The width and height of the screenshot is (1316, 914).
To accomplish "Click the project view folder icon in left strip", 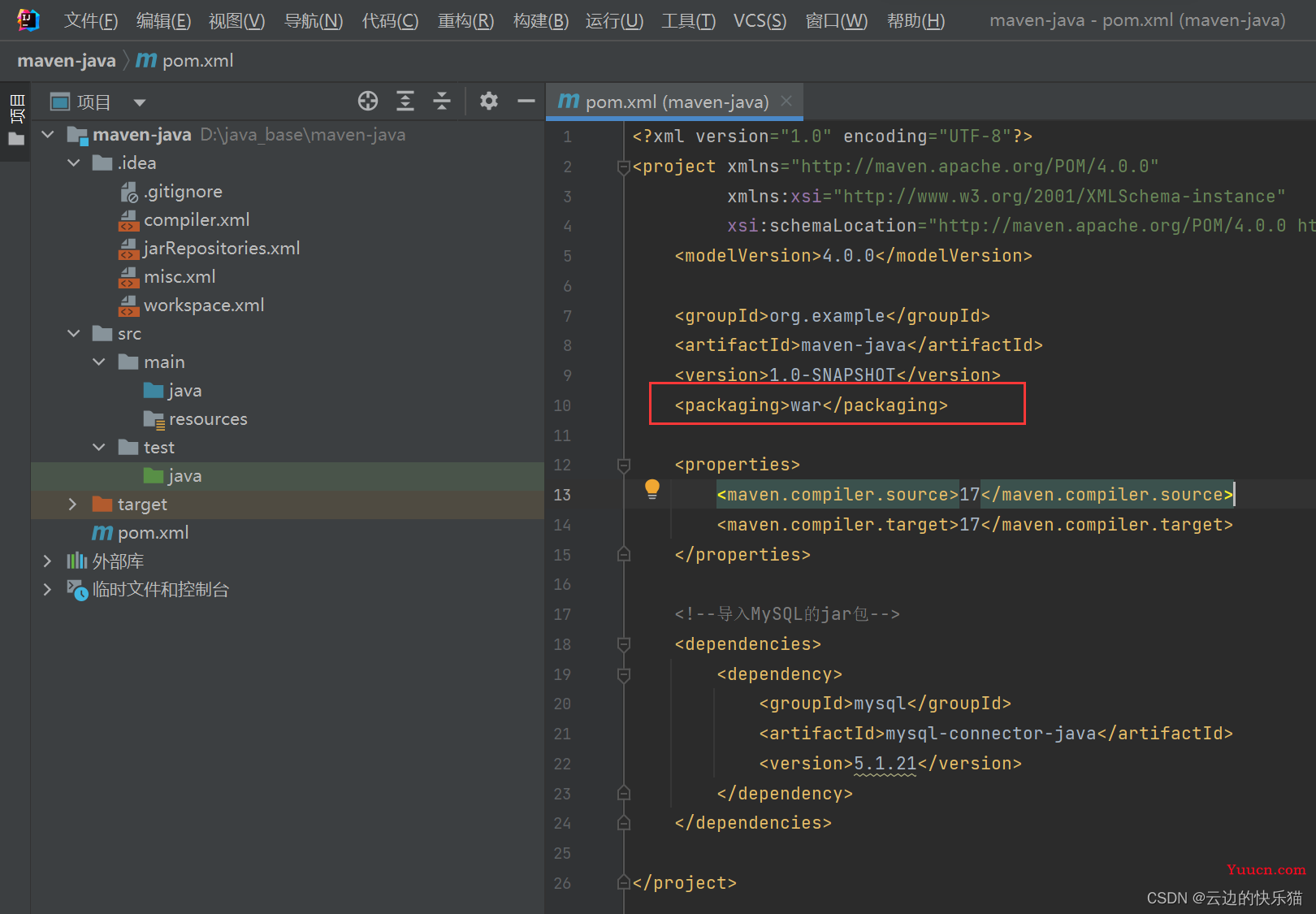I will point(16,139).
